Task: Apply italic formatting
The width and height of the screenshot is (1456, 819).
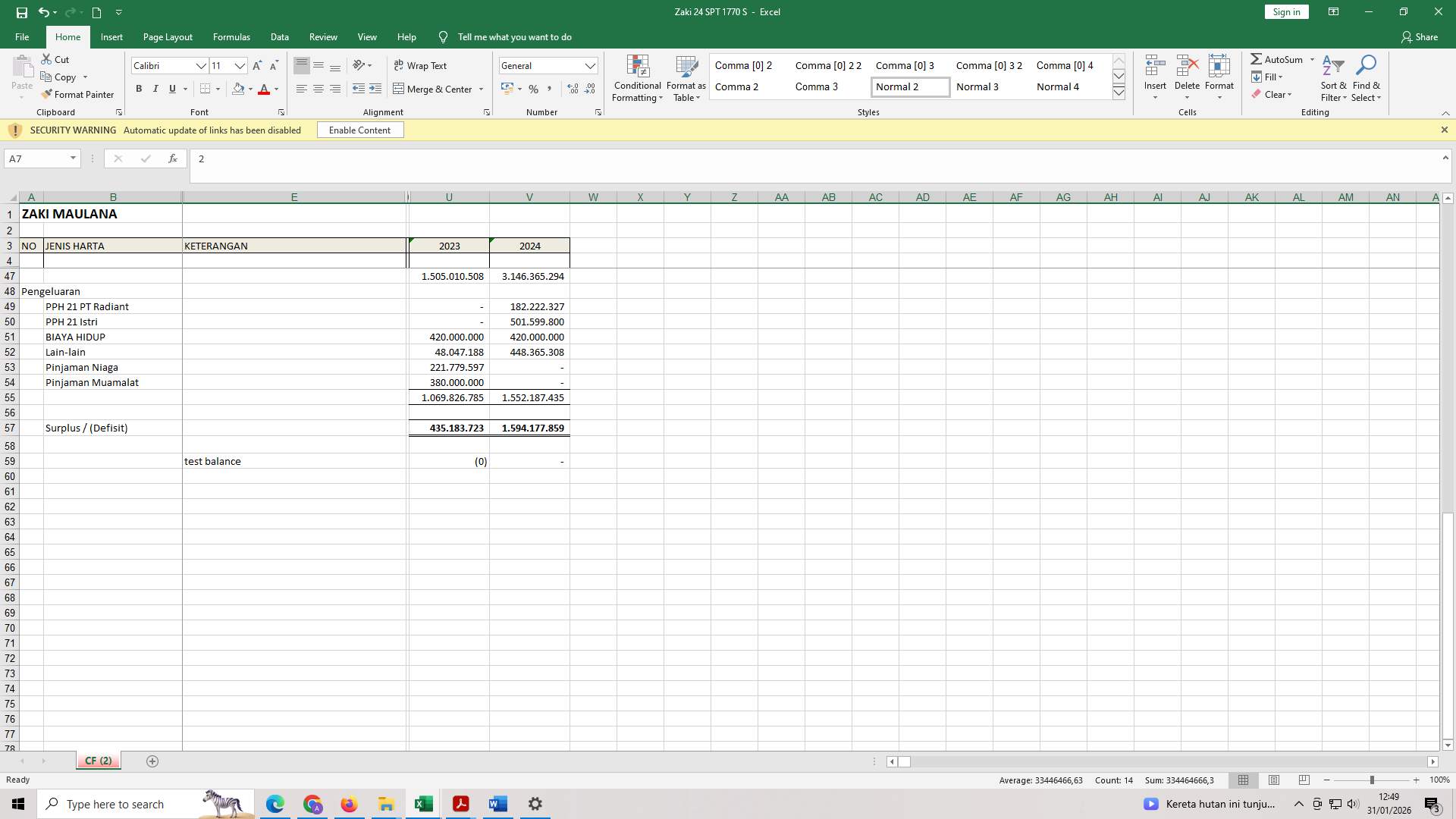Action: [x=155, y=89]
